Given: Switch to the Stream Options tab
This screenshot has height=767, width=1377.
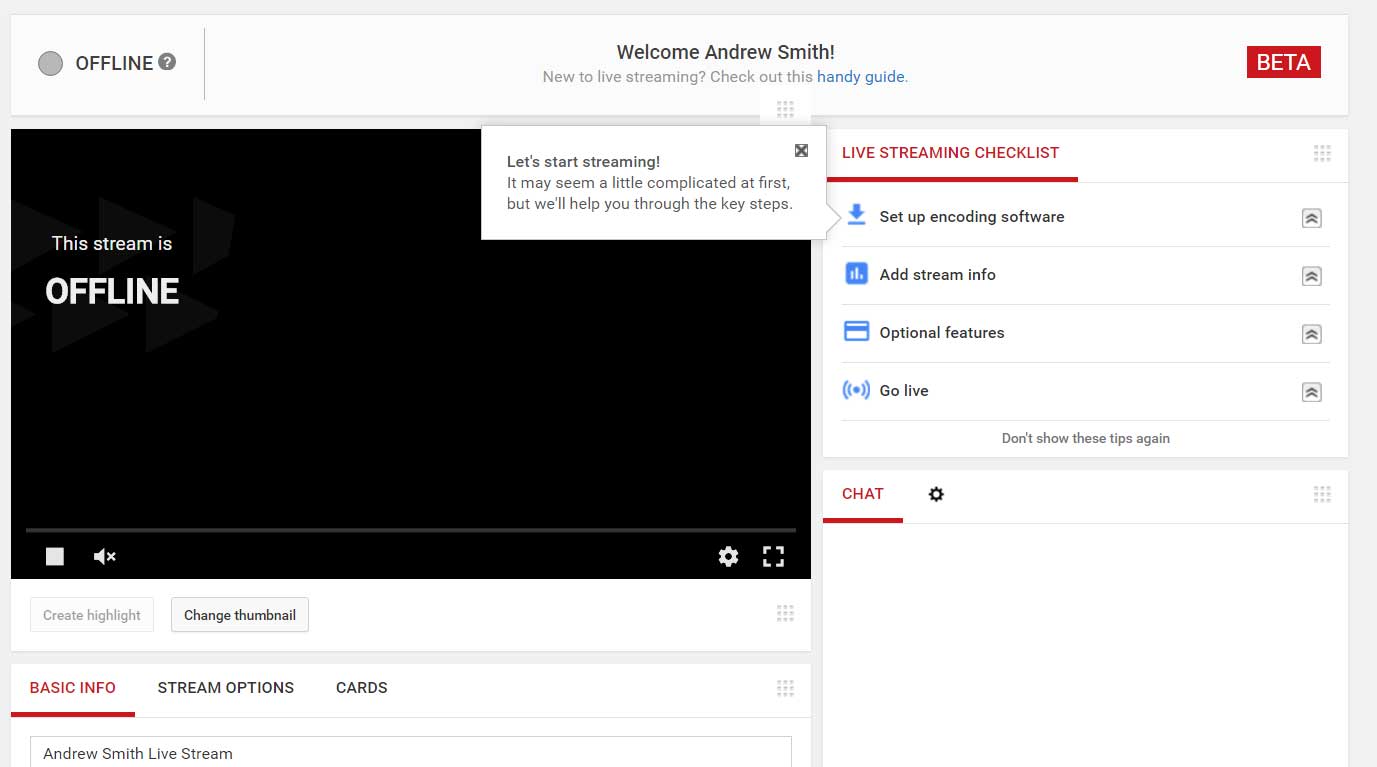Looking at the screenshot, I should 226,688.
